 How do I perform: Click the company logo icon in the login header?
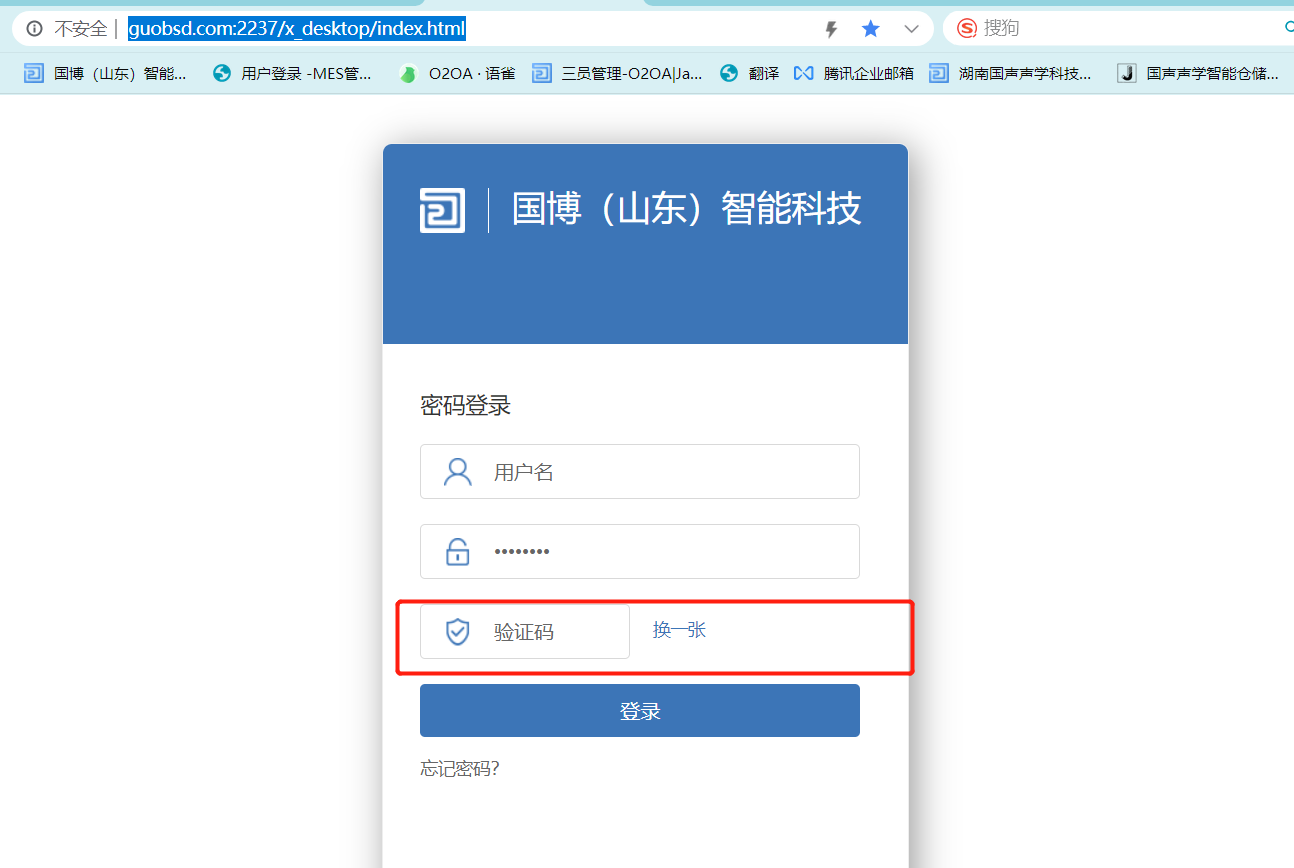(x=442, y=210)
